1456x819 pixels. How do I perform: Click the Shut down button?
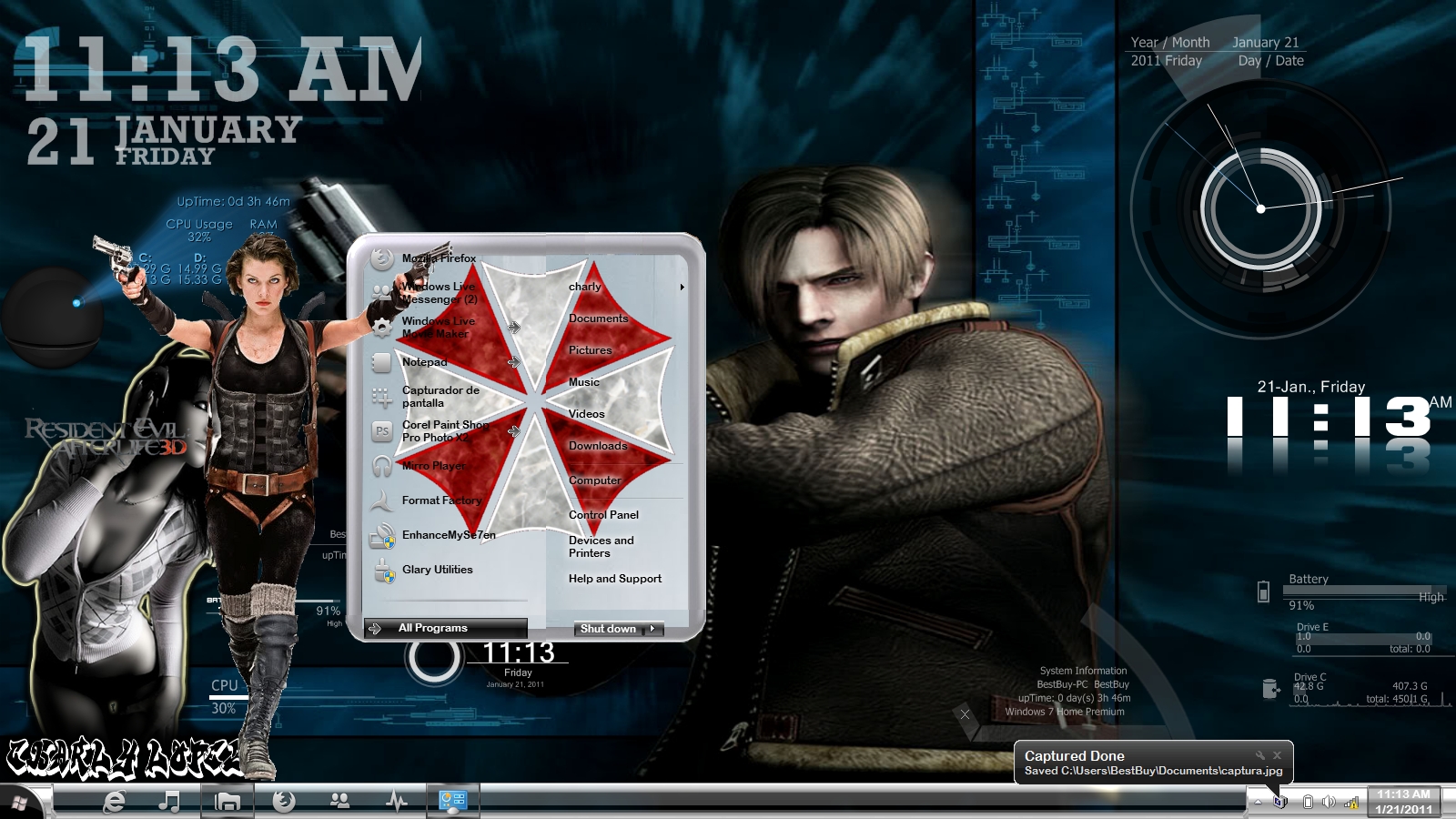click(x=608, y=629)
